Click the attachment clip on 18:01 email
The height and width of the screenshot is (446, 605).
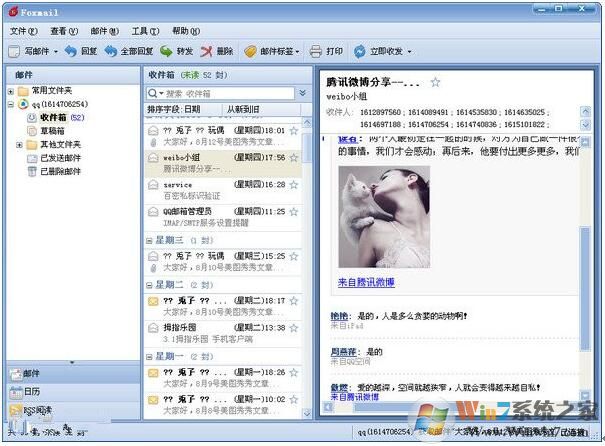(x=153, y=142)
